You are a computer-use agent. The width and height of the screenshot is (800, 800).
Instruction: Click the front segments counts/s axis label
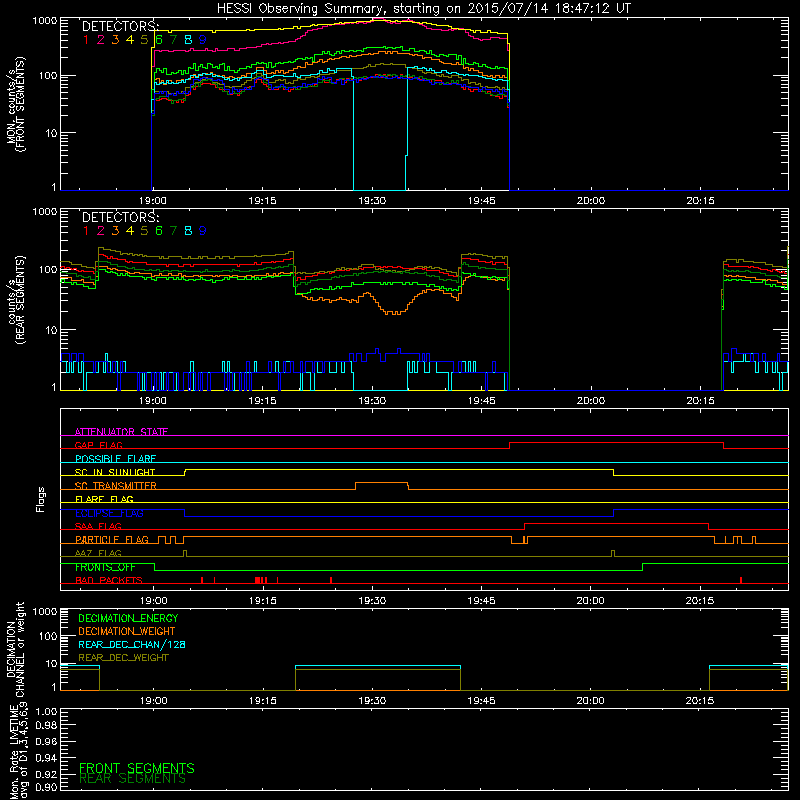(15, 104)
